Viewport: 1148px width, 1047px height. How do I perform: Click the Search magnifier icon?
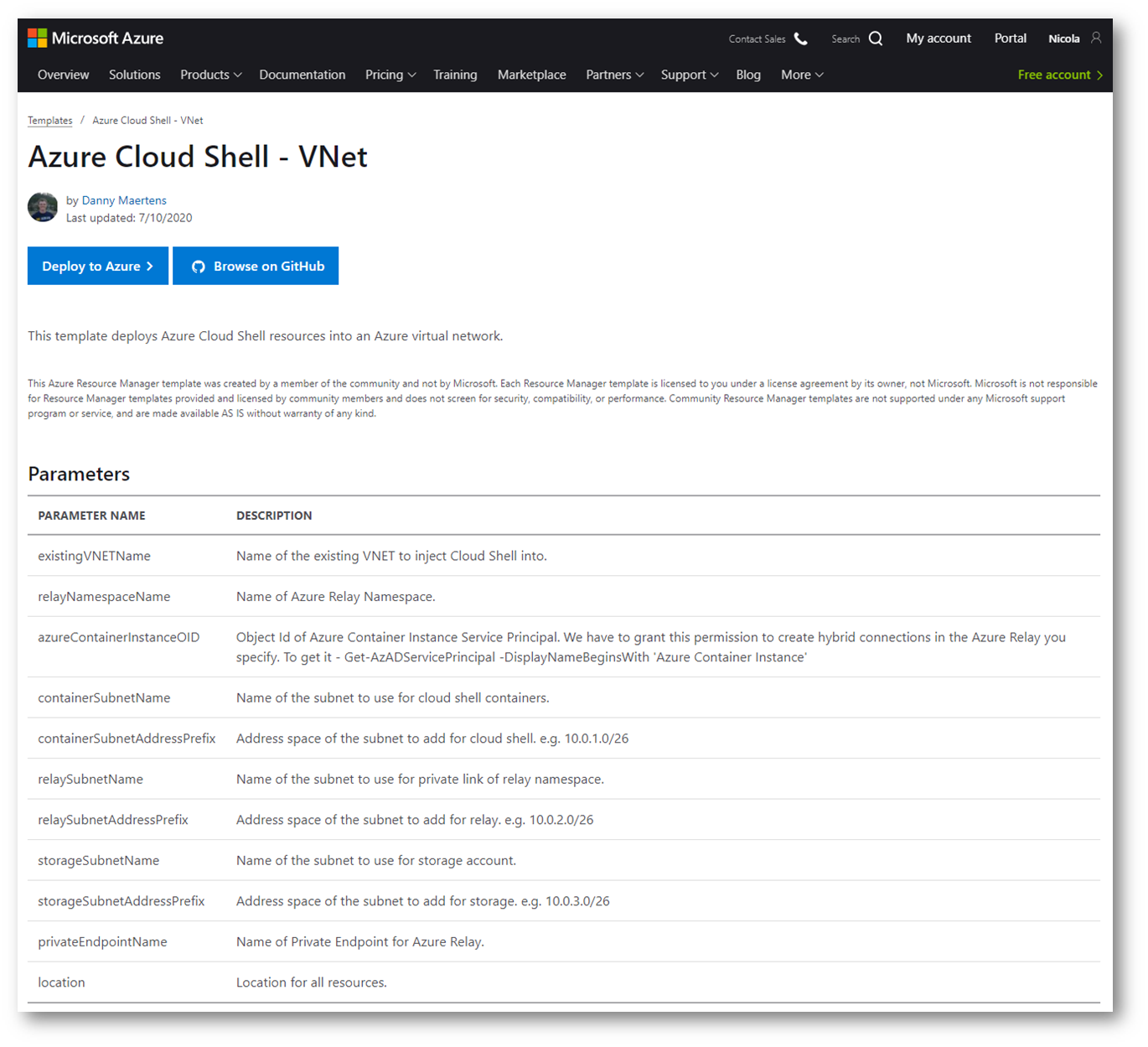click(x=876, y=39)
